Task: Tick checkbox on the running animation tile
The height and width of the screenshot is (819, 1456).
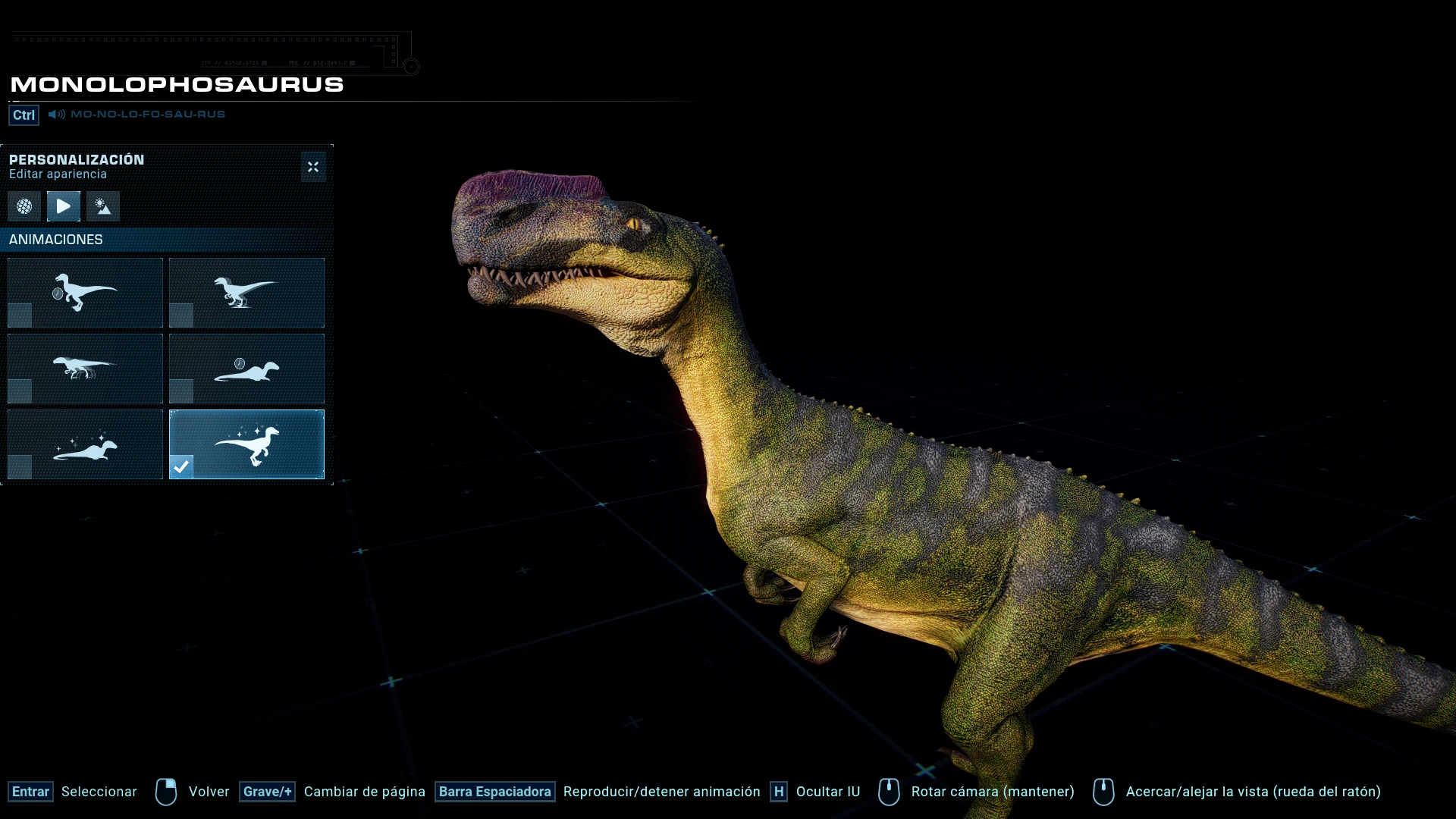Action: tap(20, 391)
